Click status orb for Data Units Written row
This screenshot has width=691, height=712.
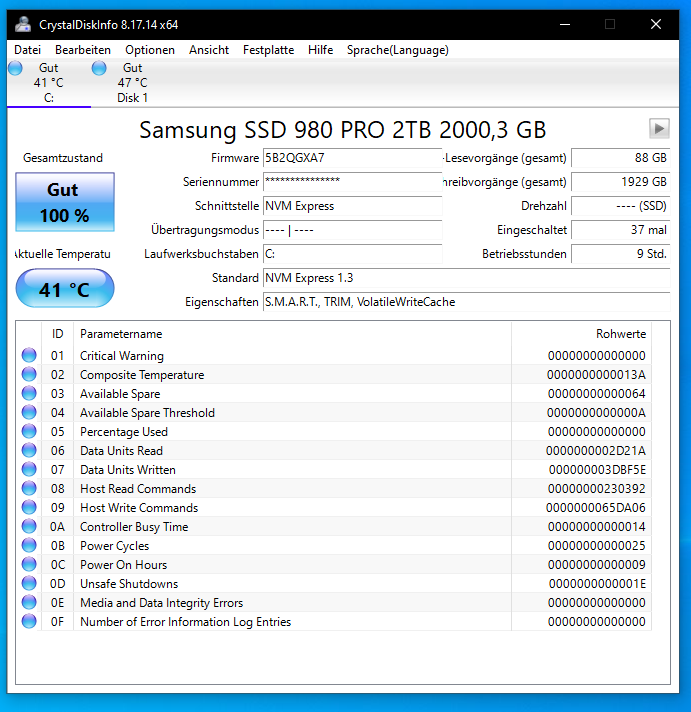click(29, 469)
